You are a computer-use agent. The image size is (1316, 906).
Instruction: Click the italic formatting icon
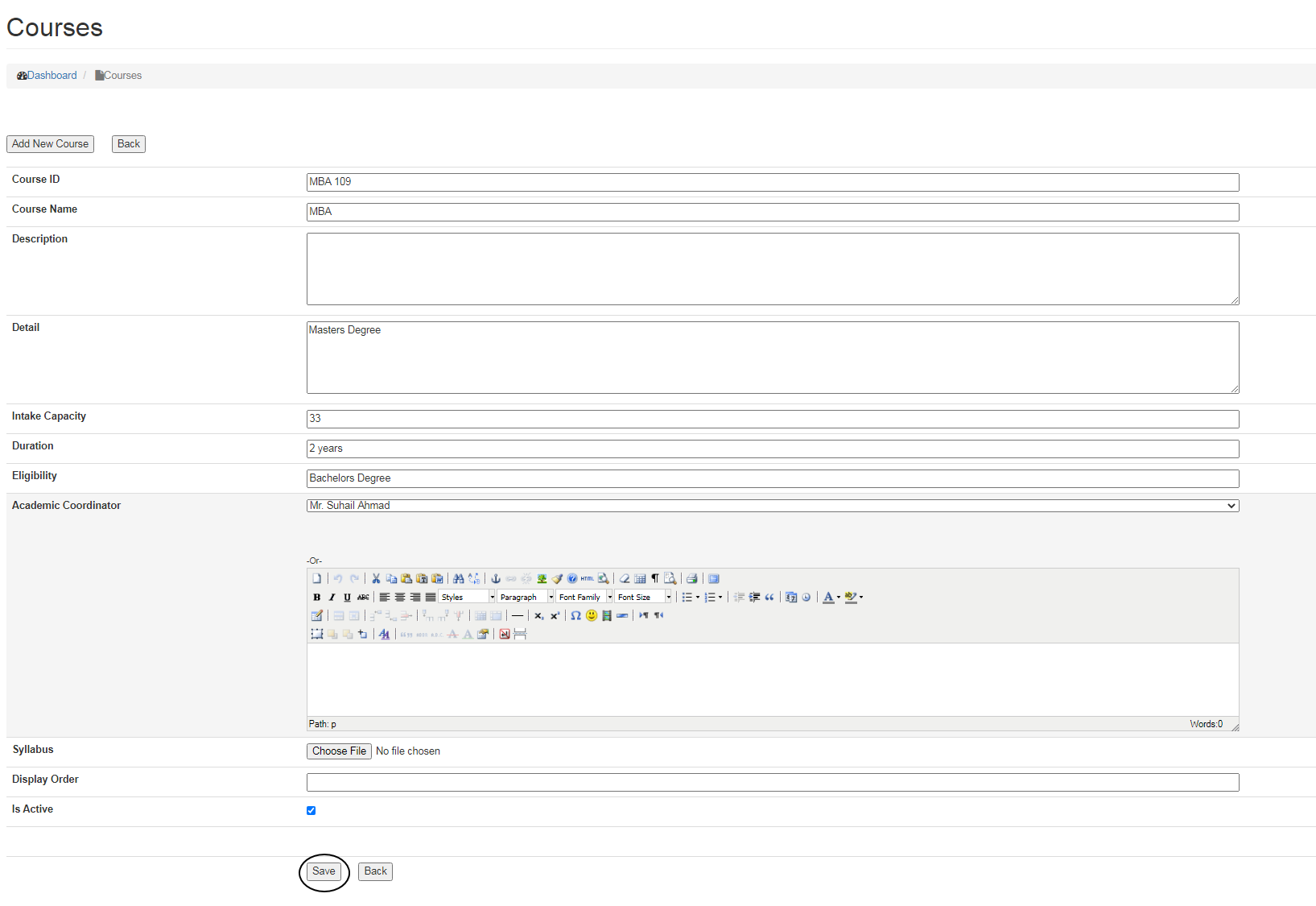332,598
